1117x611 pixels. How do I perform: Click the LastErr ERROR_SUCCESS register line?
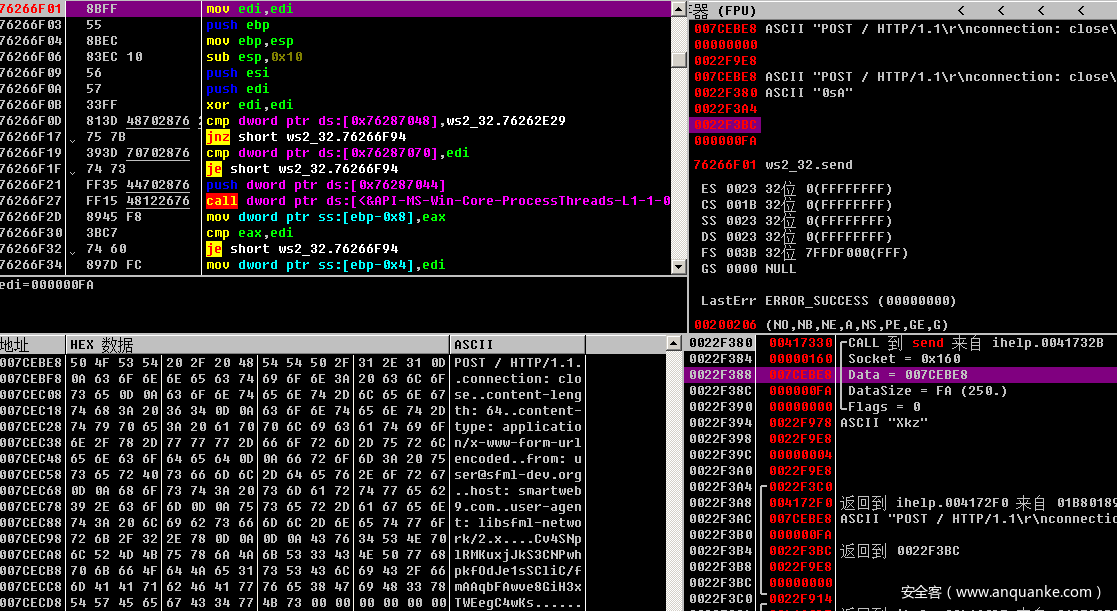tap(826, 301)
